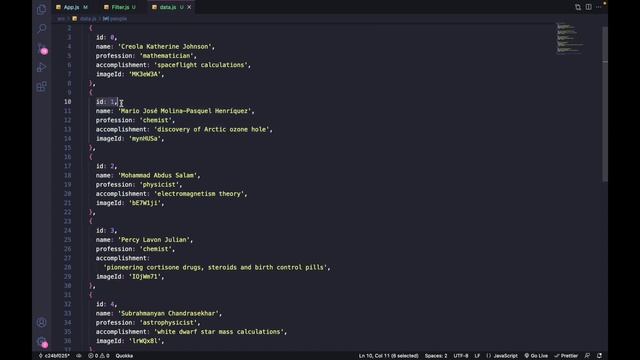This screenshot has height=360, width=640.
Task: Click the id: 0 line
Action: pyautogui.click(x=107, y=38)
